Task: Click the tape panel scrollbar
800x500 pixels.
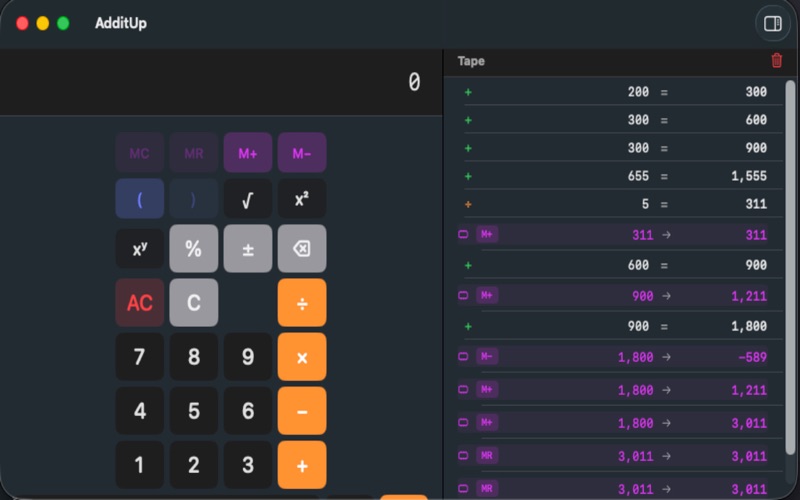Action: pos(790,267)
